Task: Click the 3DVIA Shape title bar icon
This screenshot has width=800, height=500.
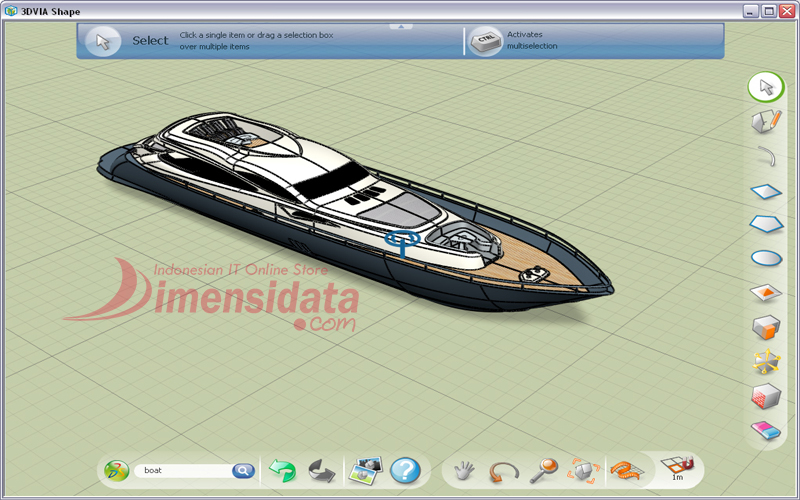Action: click(10, 11)
